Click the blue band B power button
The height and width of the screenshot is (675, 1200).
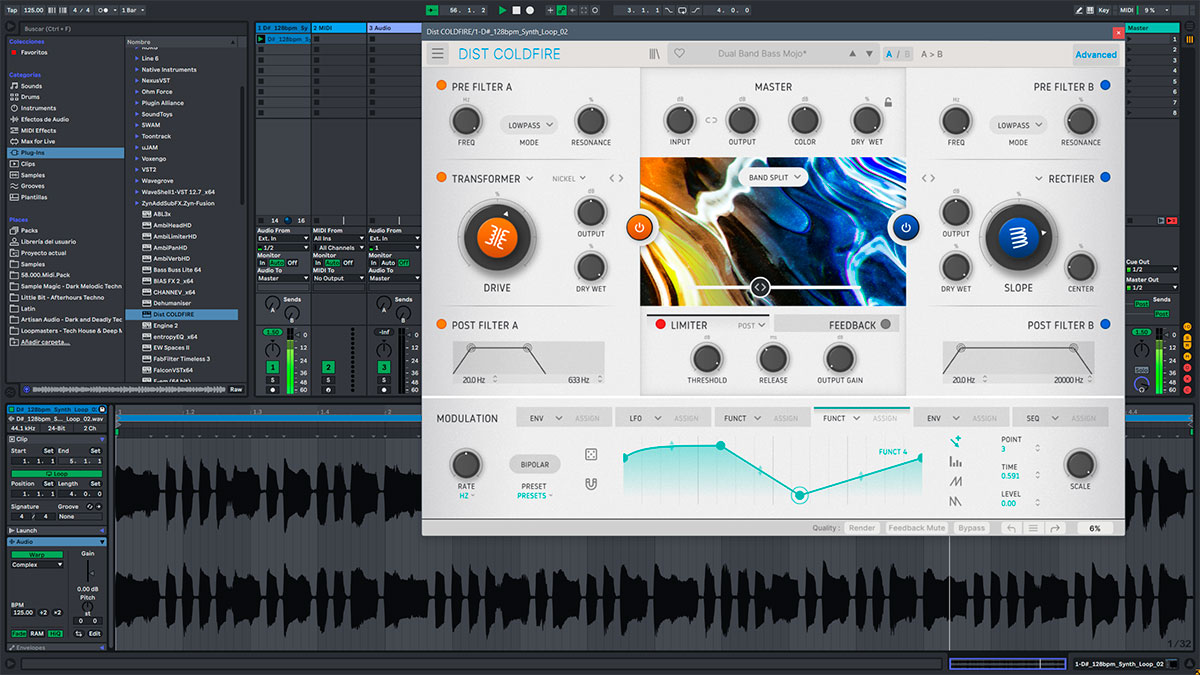[905, 228]
